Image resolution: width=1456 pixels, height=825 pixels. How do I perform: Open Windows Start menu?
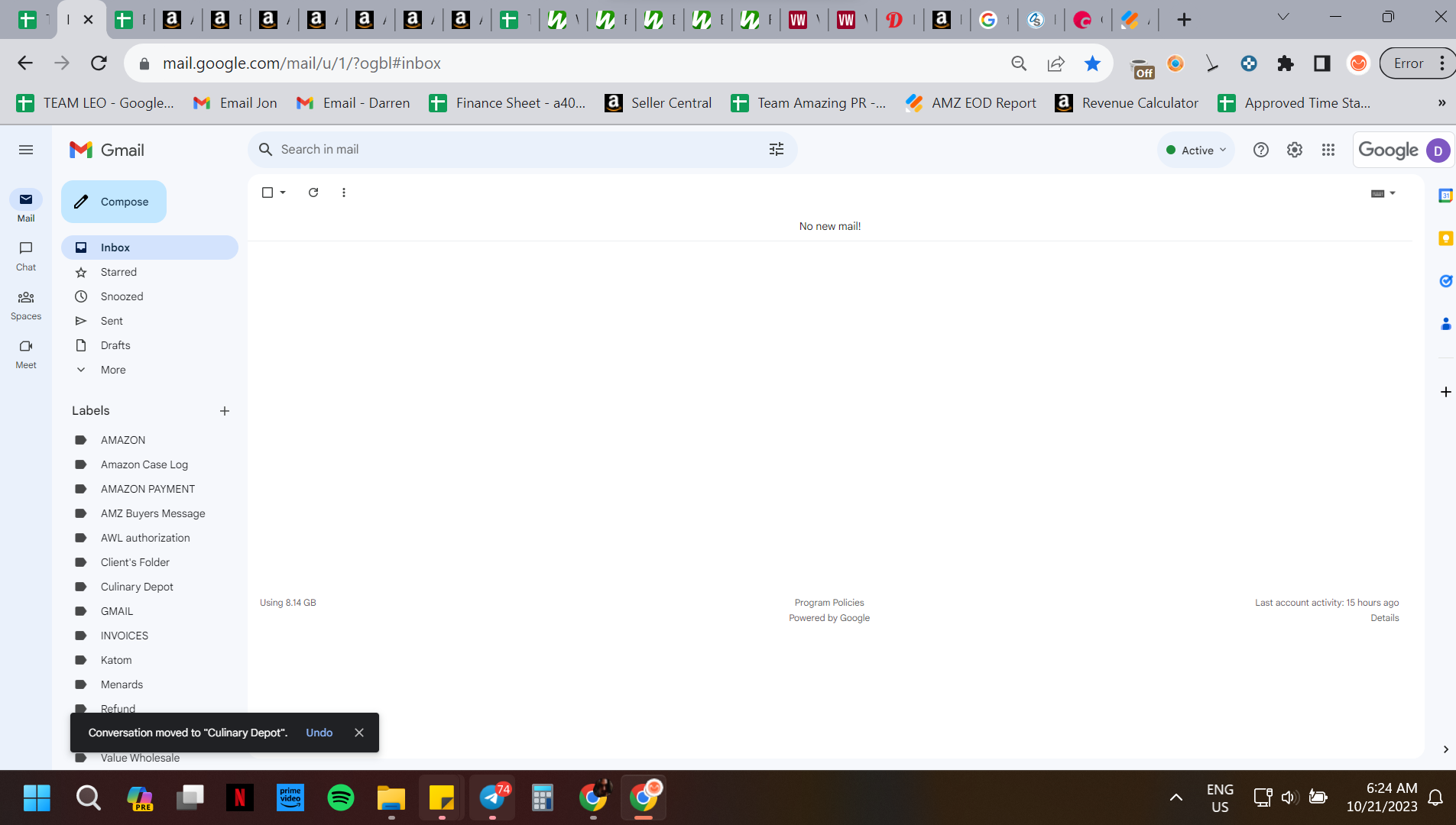click(37, 797)
